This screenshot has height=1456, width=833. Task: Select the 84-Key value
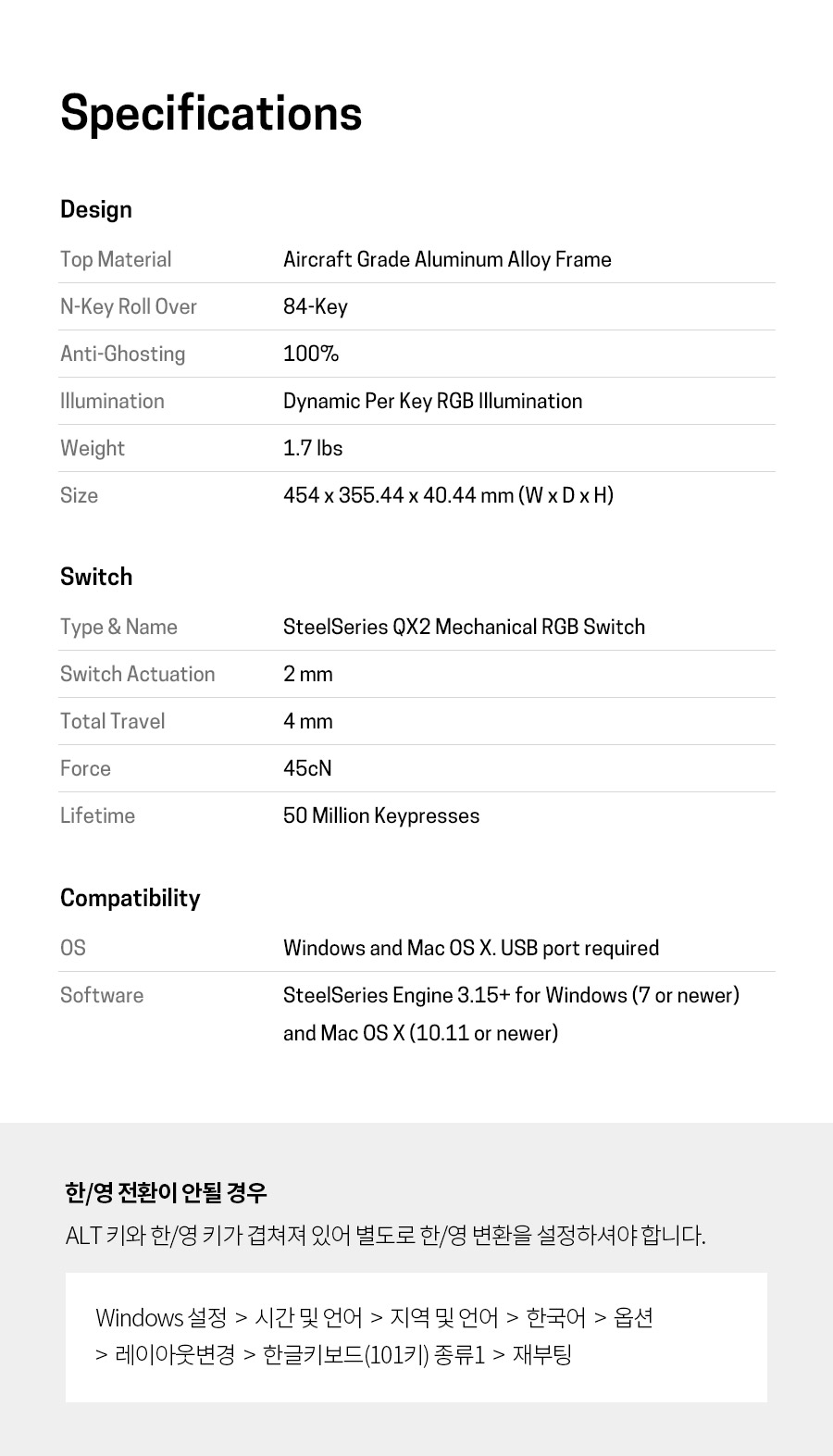pyautogui.click(x=316, y=306)
